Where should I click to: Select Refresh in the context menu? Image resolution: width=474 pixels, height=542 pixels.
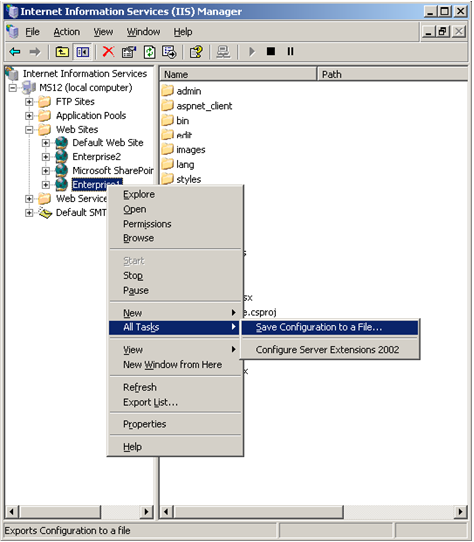(x=174, y=387)
